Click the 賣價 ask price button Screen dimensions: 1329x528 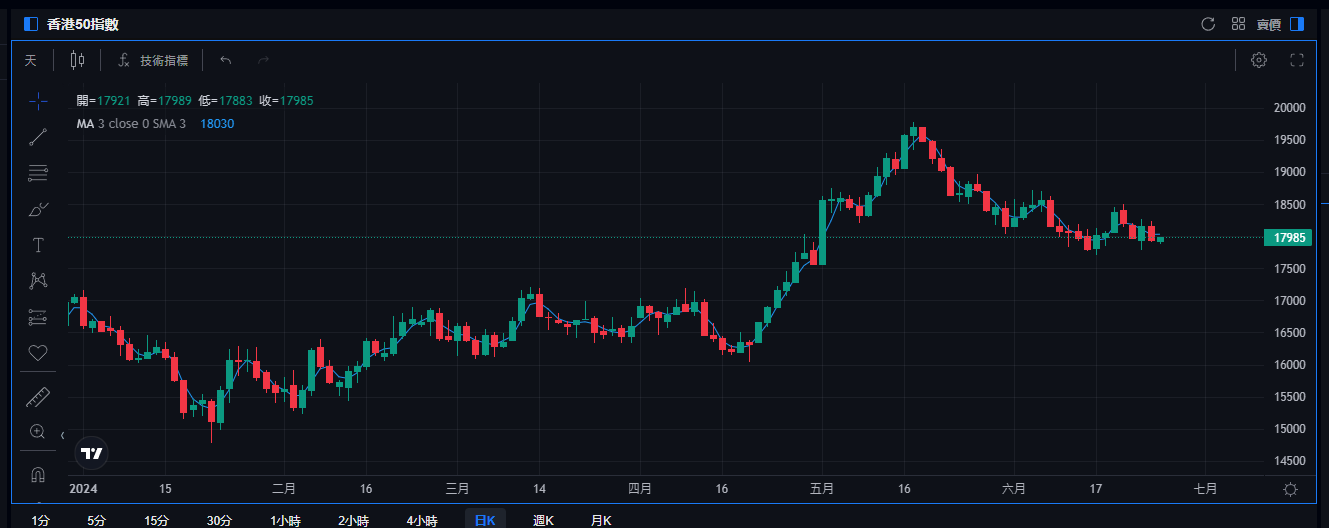pyautogui.click(x=1268, y=24)
